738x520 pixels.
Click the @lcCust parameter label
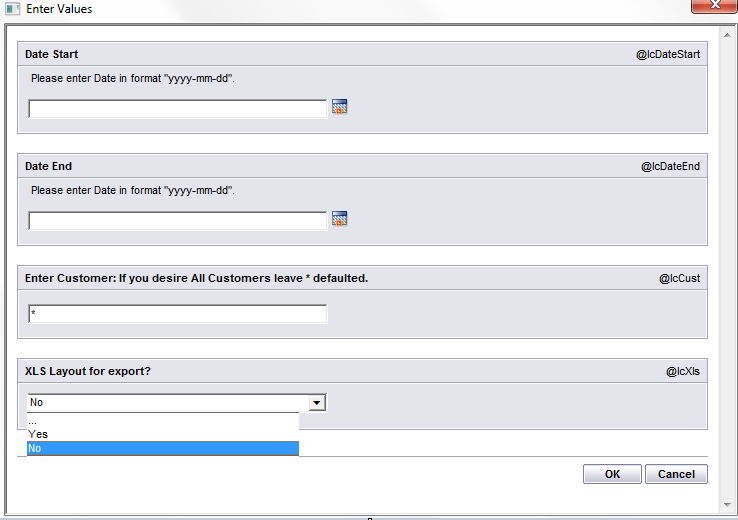click(679, 279)
